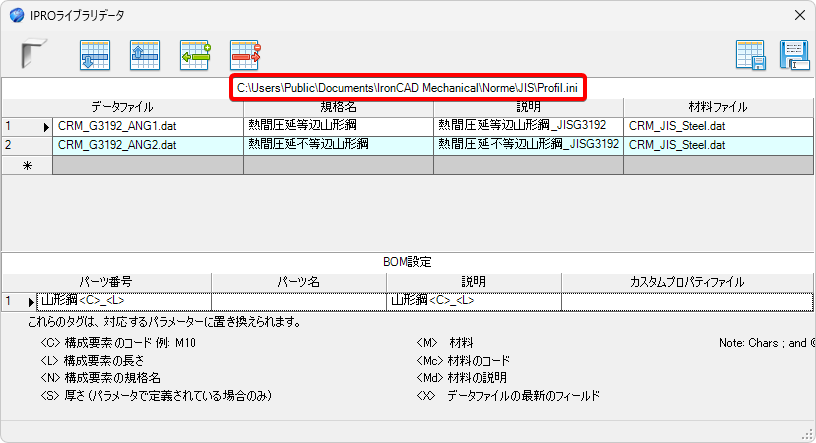816x443 pixels.
Task: Click the データファイル column header
Action: [x=122, y=107]
